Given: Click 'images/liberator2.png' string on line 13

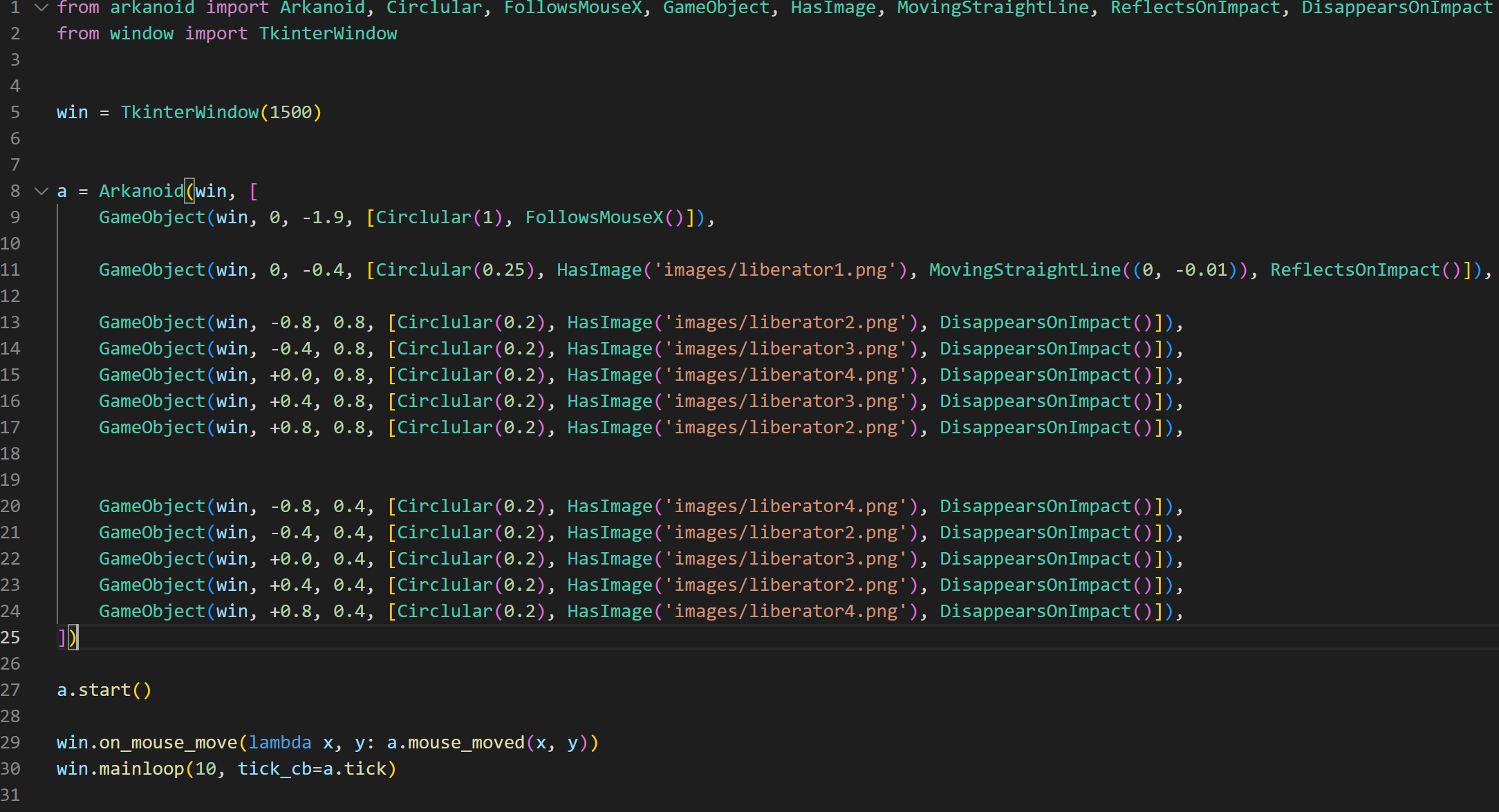Looking at the screenshot, I should tap(785, 323).
